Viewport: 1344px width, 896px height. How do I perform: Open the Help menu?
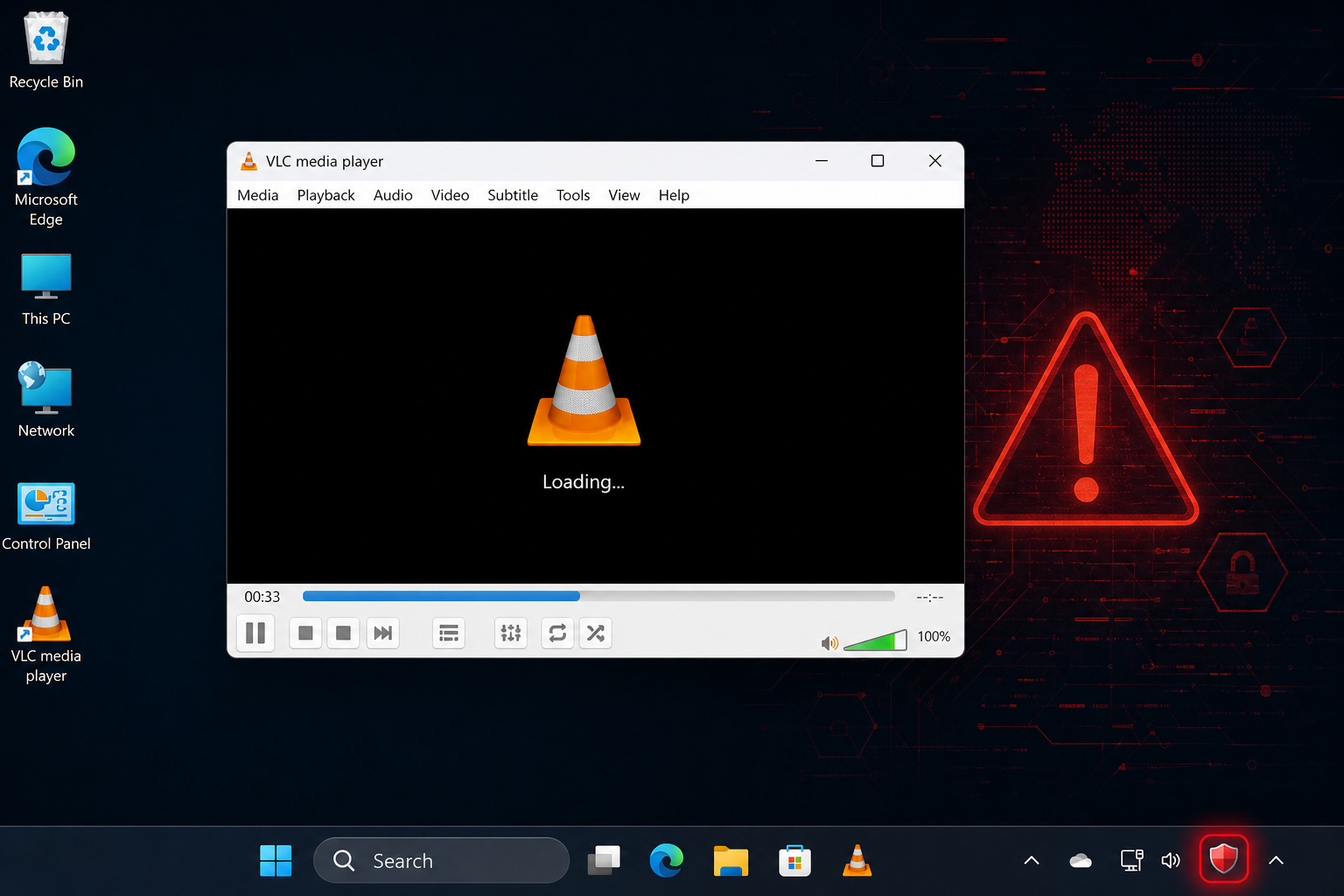tap(674, 195)
